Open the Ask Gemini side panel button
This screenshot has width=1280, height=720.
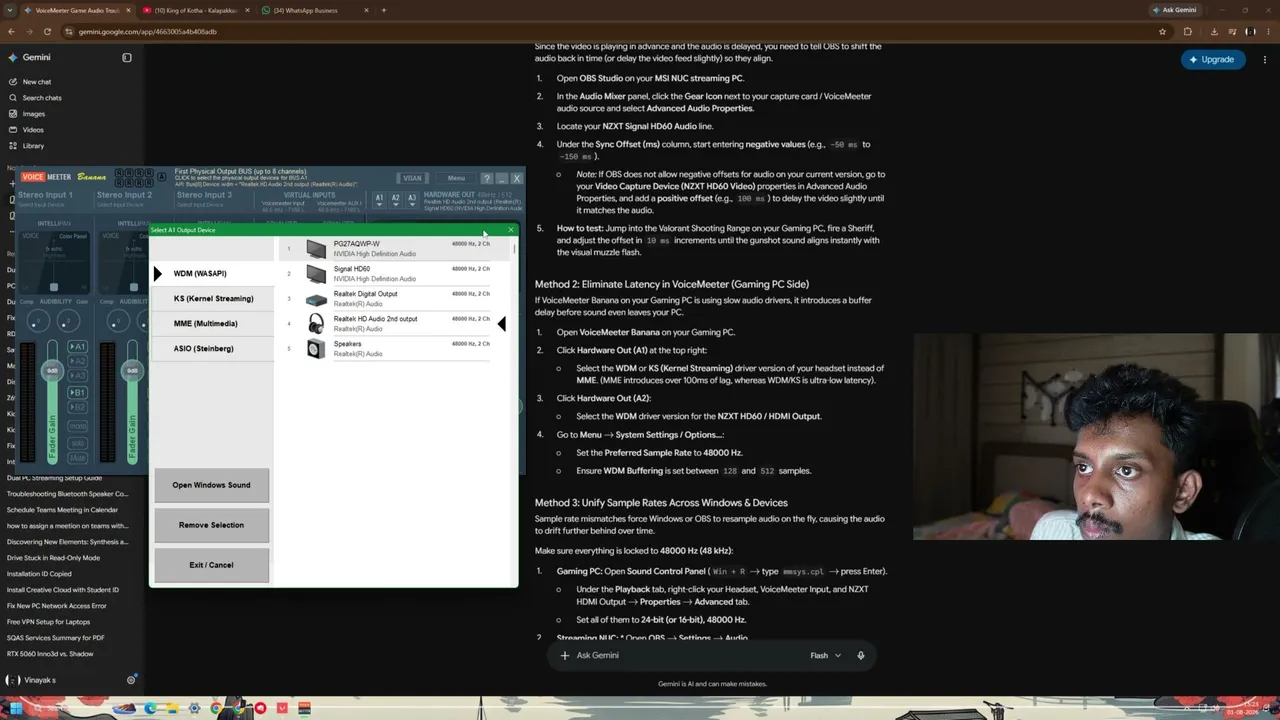[x=1176, y=10]
